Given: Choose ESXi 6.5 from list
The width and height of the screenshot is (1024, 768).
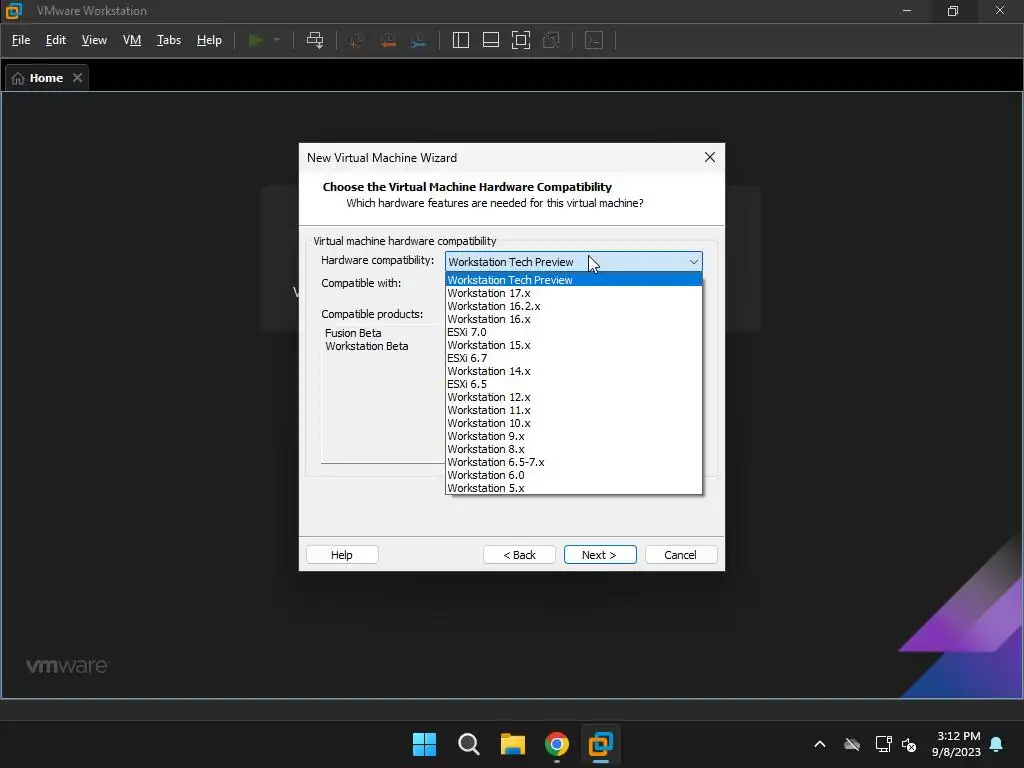Looking at the screenshot, I should click(x=573, y=385).
